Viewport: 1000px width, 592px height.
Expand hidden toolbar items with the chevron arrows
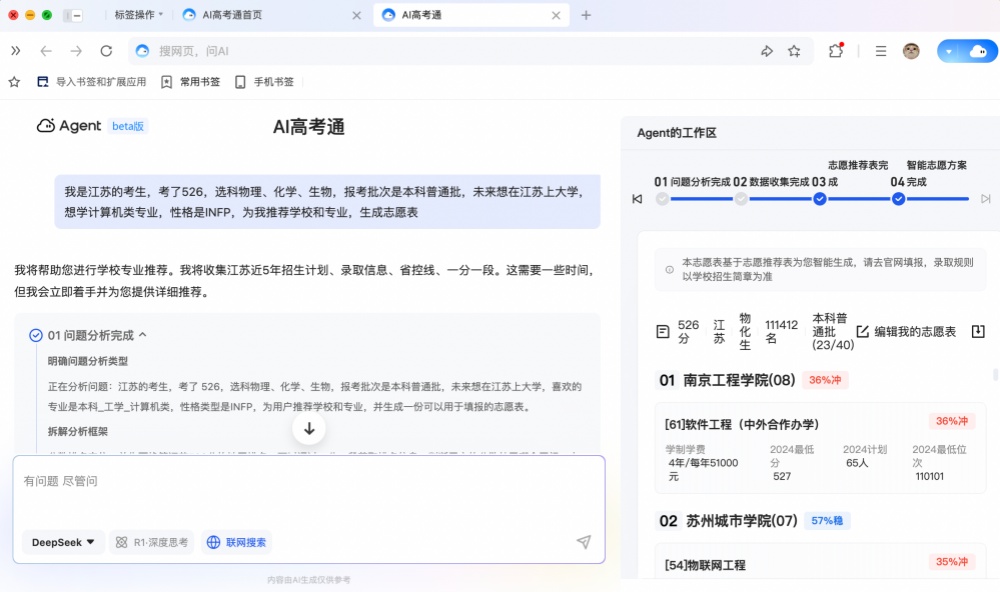click(14, 50)
